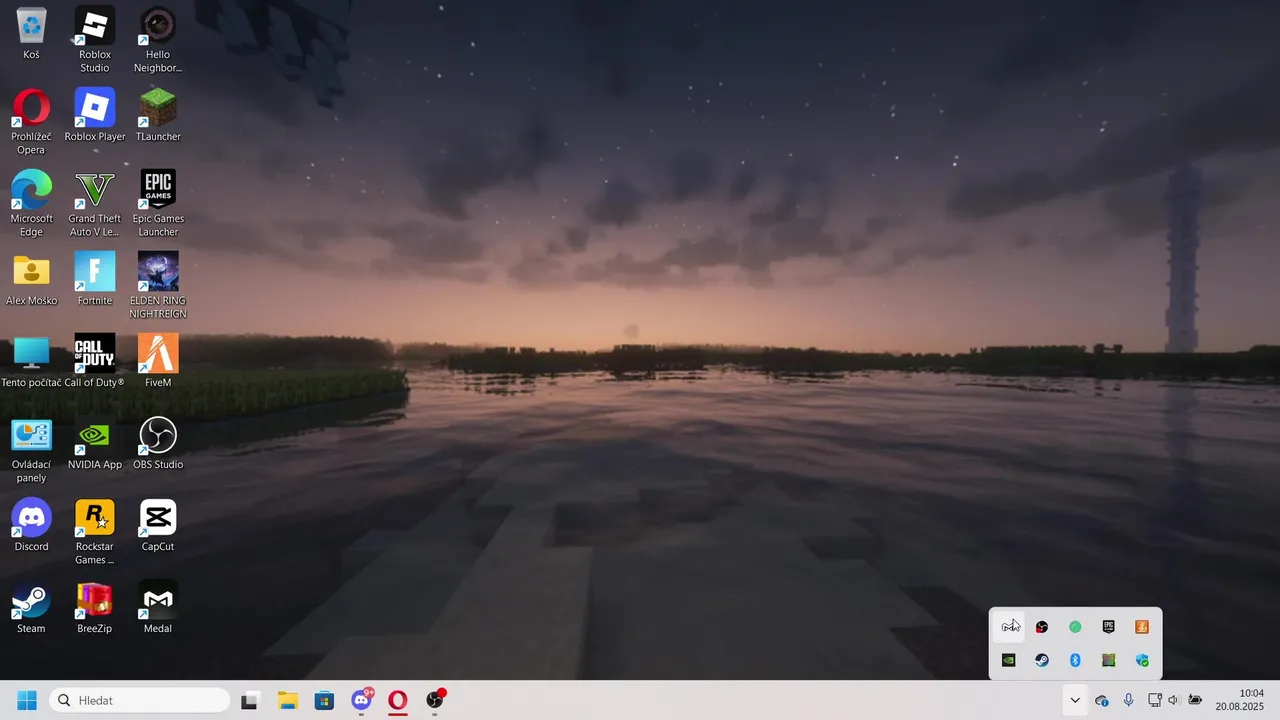This screenshot has width=1280, height=720.
Task: Select the NVIDIA App desktop shortcut
Action: click(x=95, y=443)
